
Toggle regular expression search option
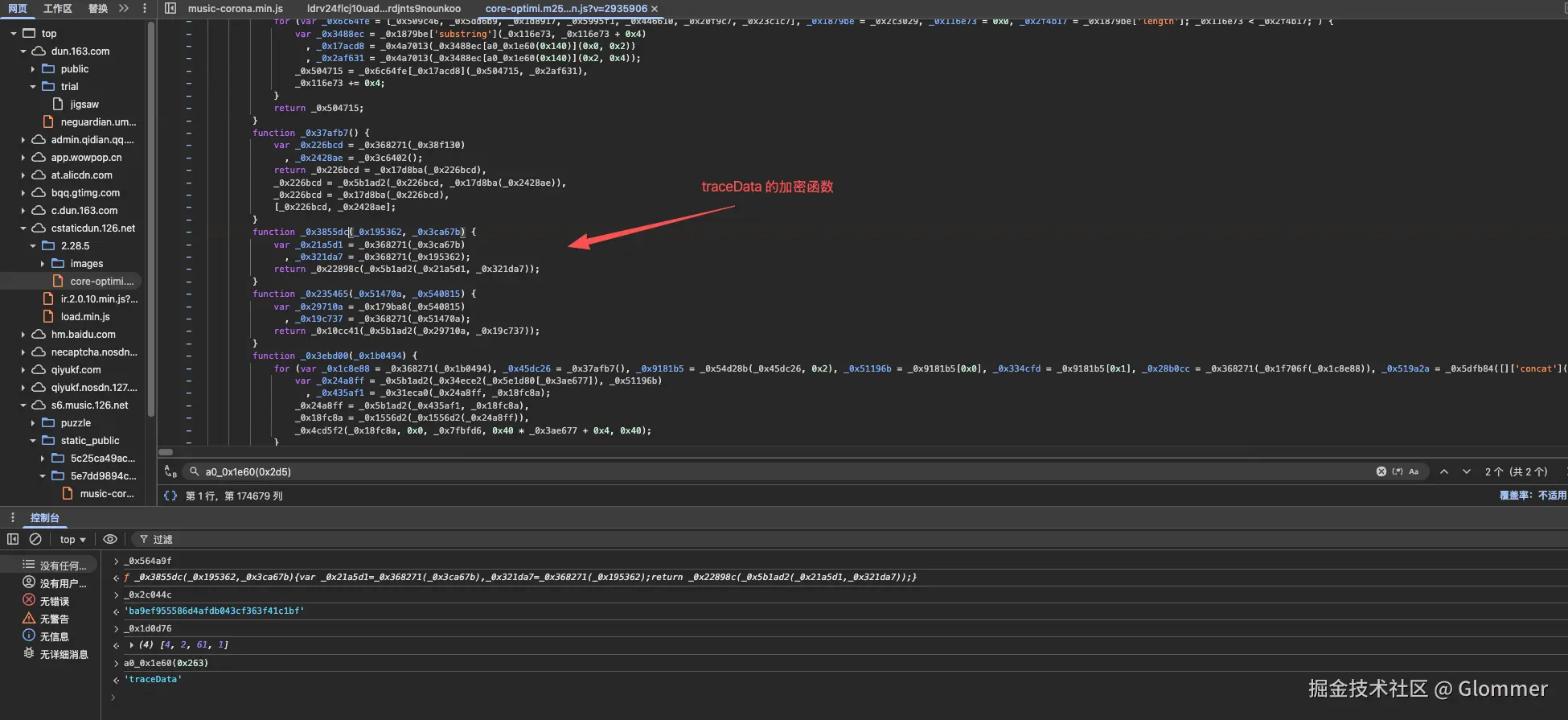click(1398, 471)
